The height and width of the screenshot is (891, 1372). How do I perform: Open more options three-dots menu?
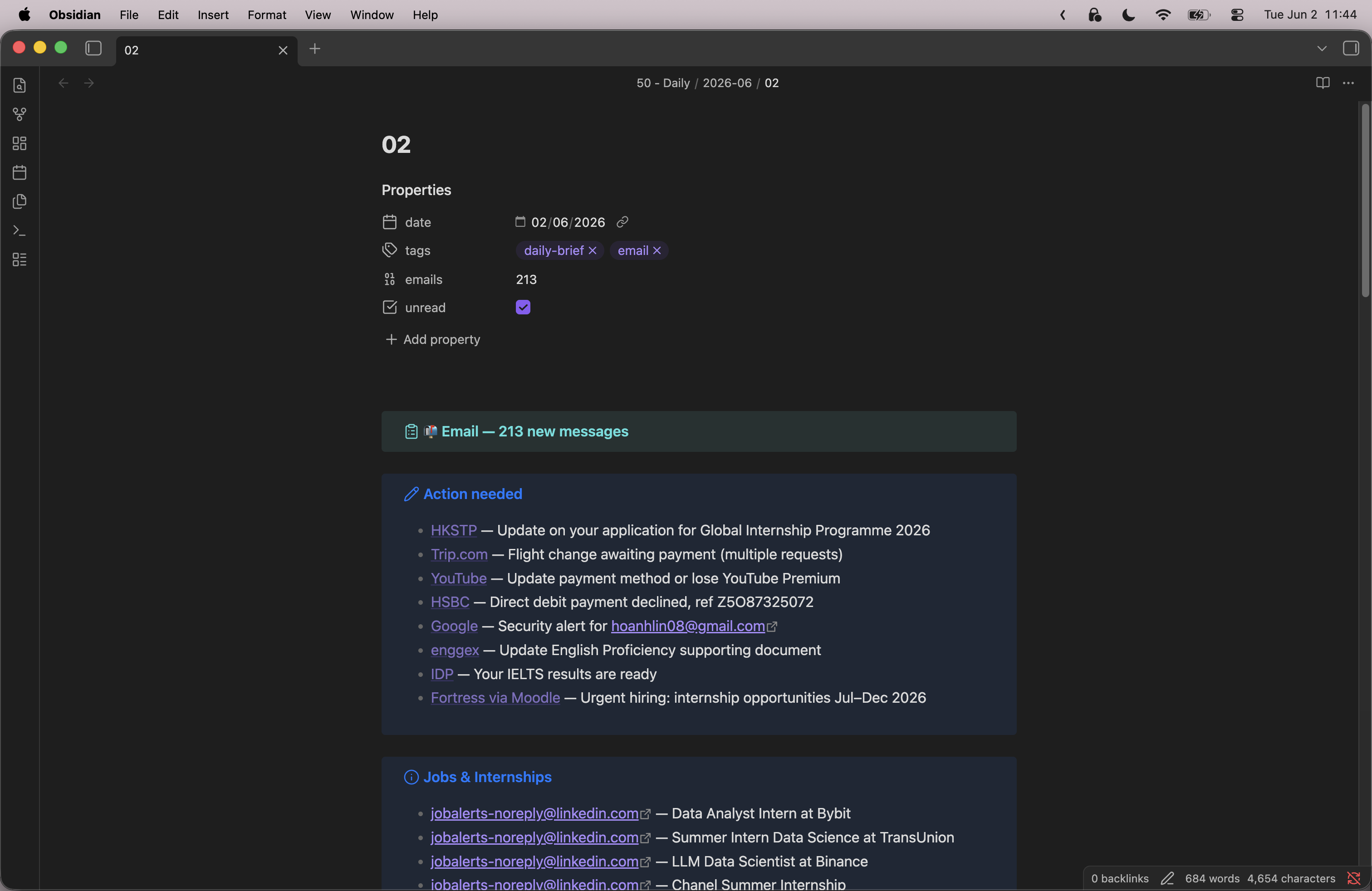[x=1348, y=83]
